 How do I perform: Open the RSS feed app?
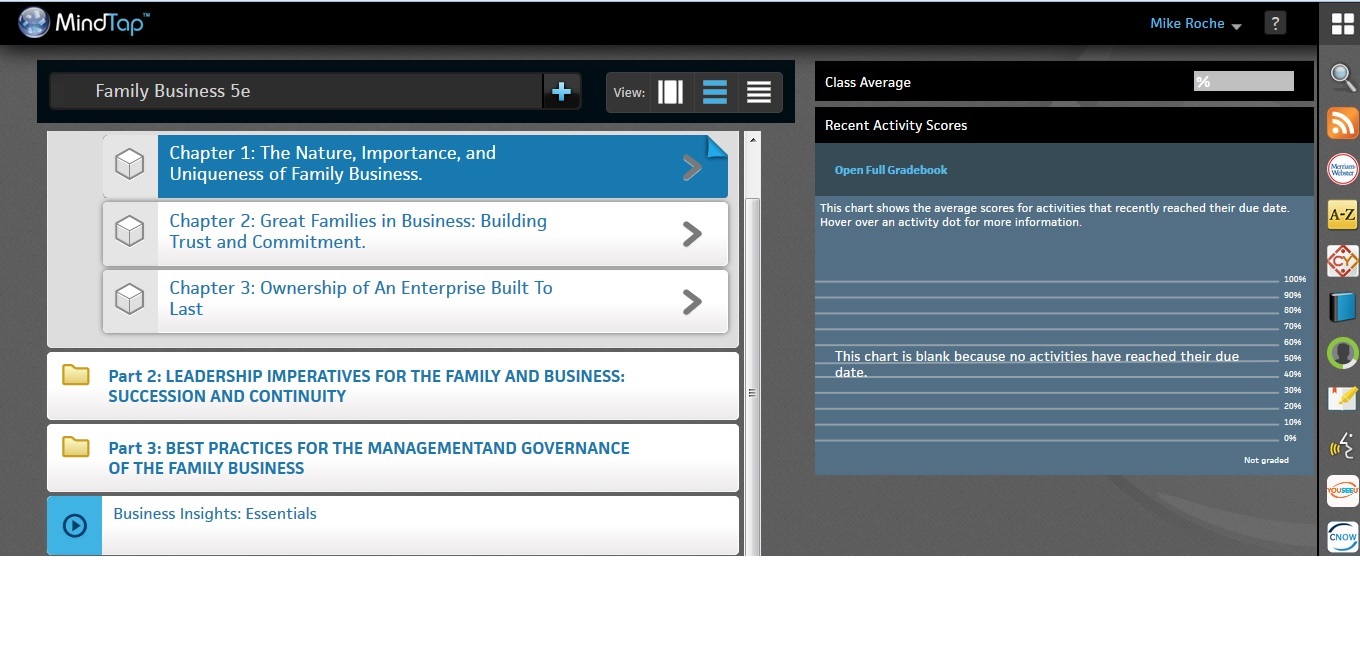1342,123
